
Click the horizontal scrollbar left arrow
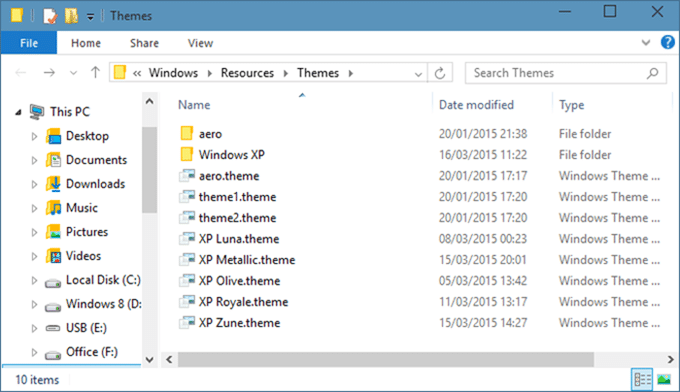click(x=169, y=359)
